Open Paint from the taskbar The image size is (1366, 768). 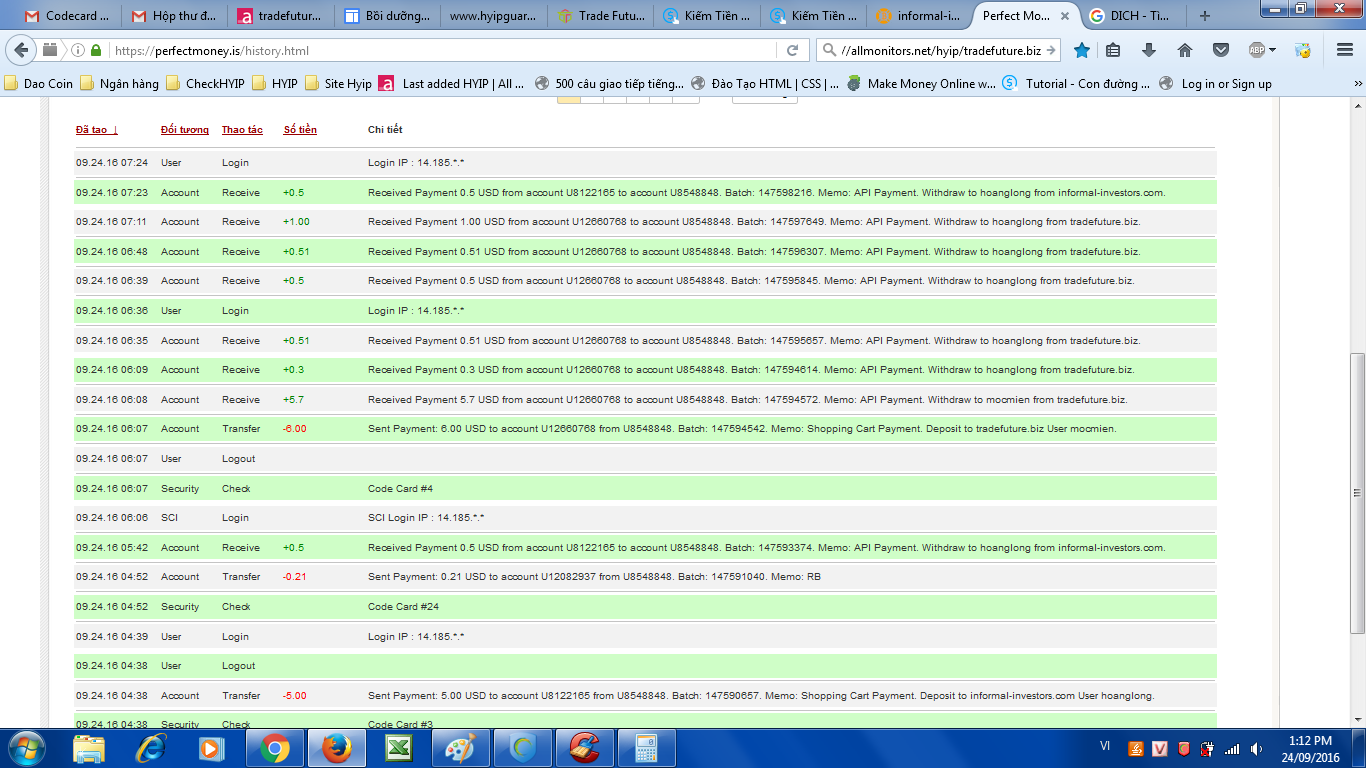461,748
